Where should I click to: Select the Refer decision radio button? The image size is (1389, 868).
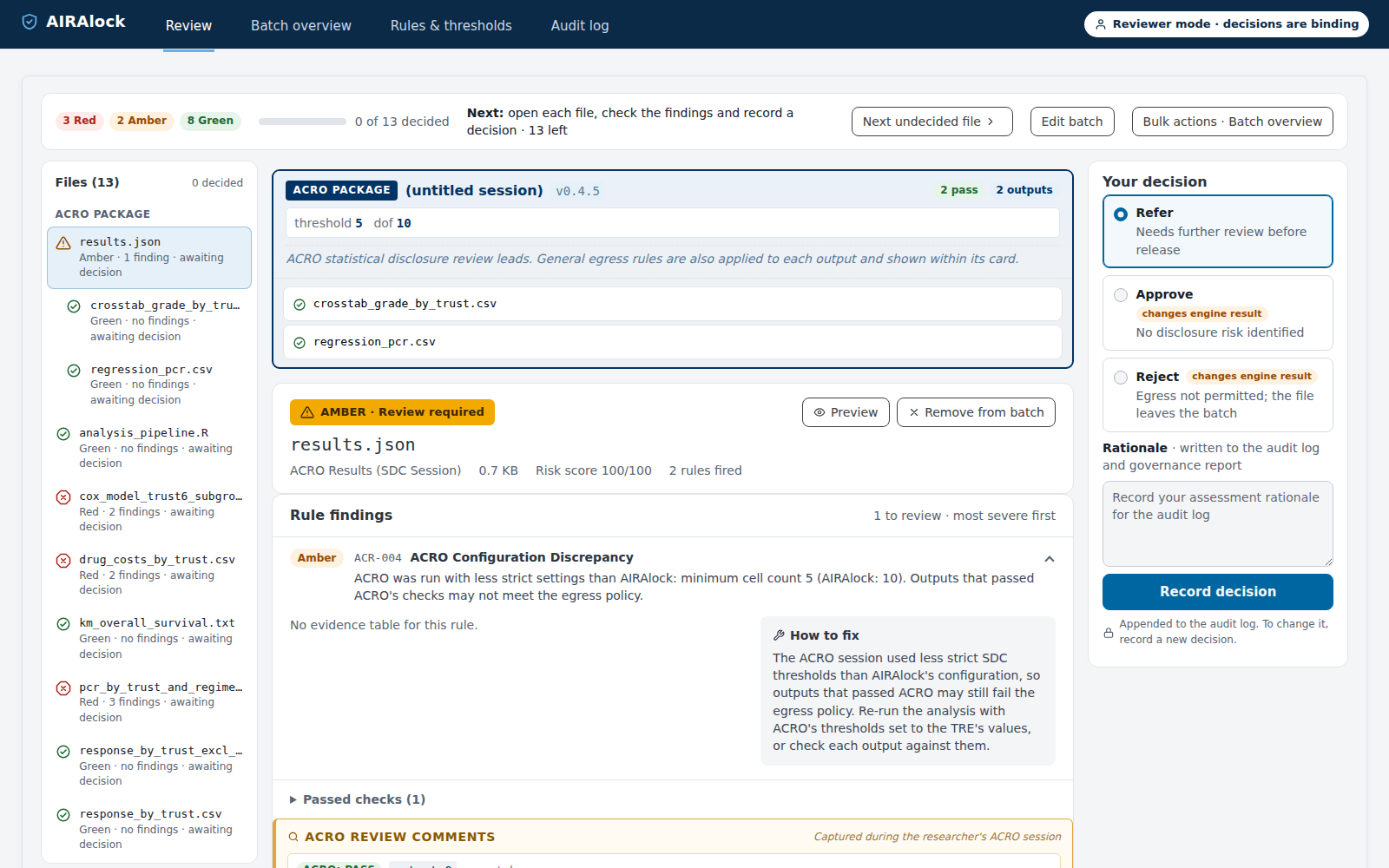point(1121,214)
